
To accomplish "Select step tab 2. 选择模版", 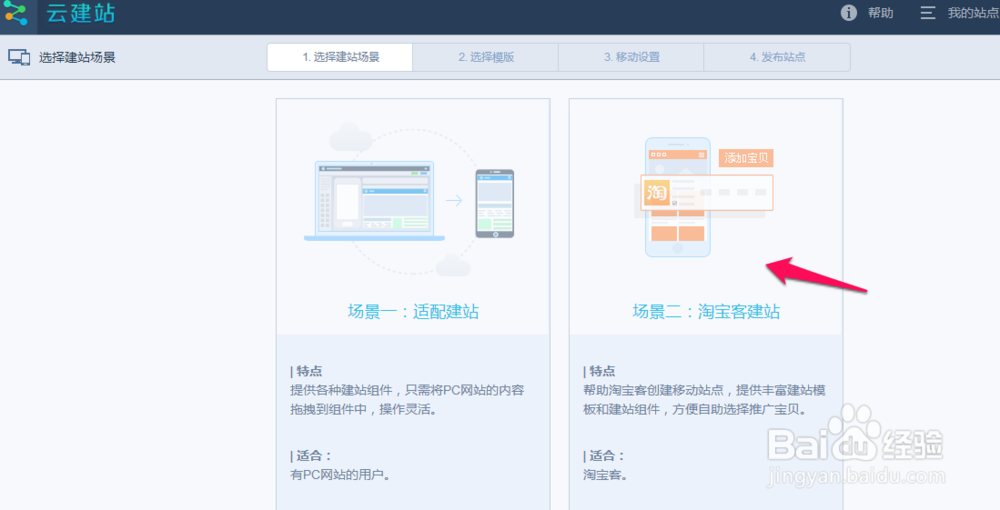I will [x=485, y=57].
